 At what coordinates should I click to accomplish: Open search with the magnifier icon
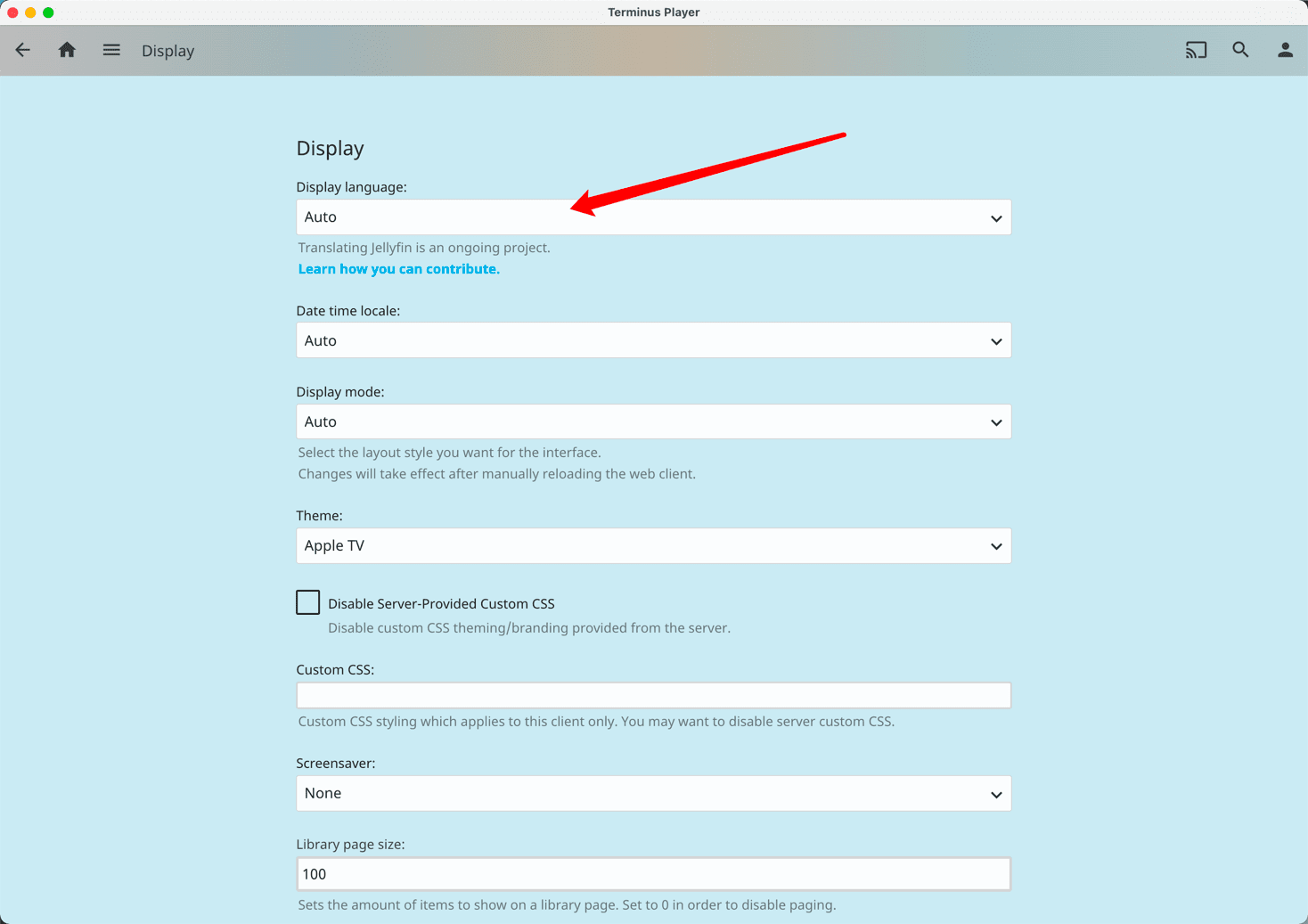[x=1240, y=51]
